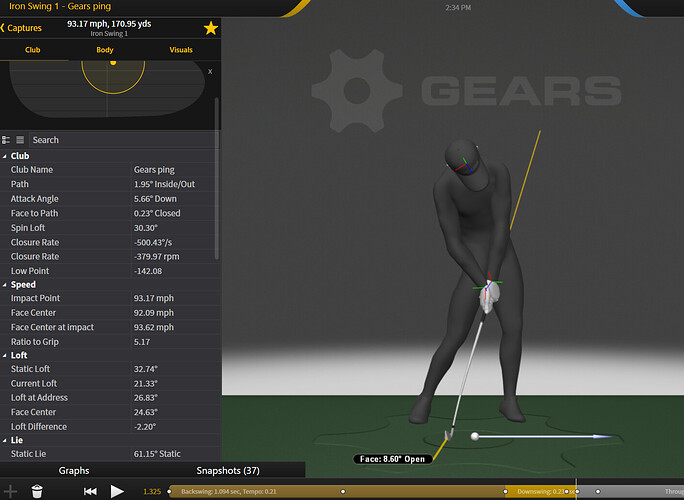The image size is (684, 500).
Task: Switch to the Body tab
Action: pyautogui.click(x=105, y=50)
